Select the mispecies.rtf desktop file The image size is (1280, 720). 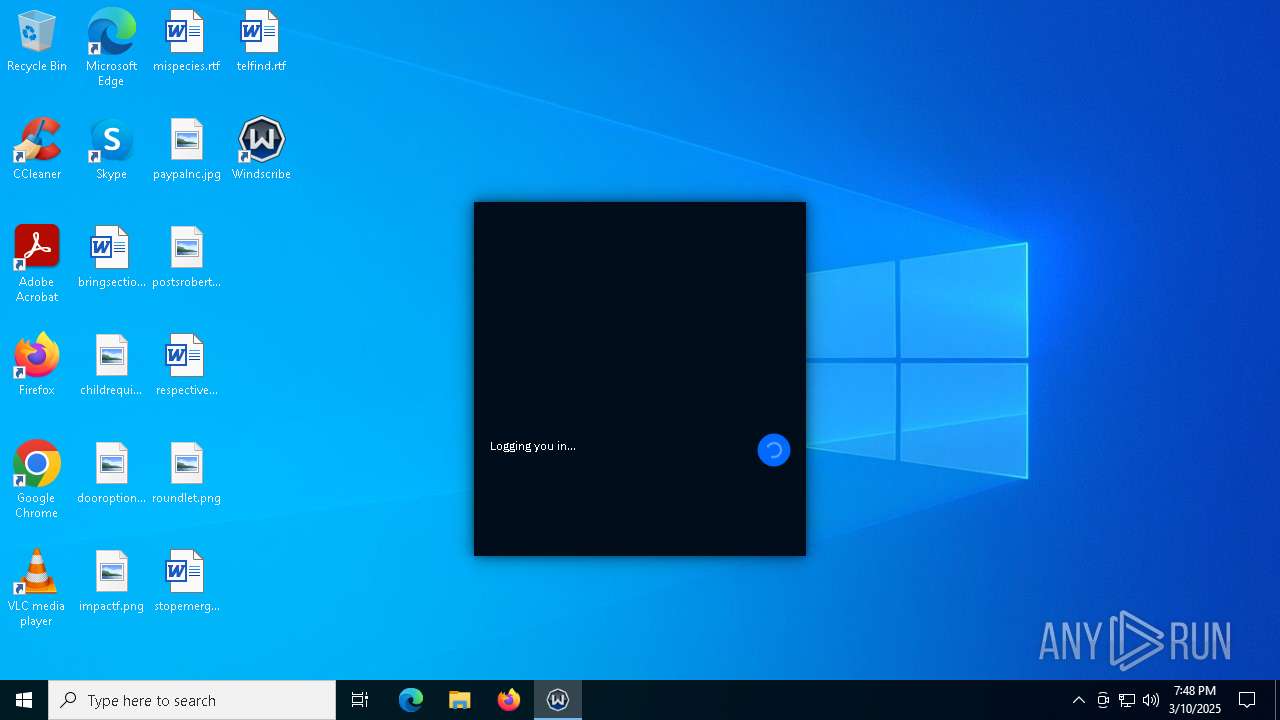point(186,41)
